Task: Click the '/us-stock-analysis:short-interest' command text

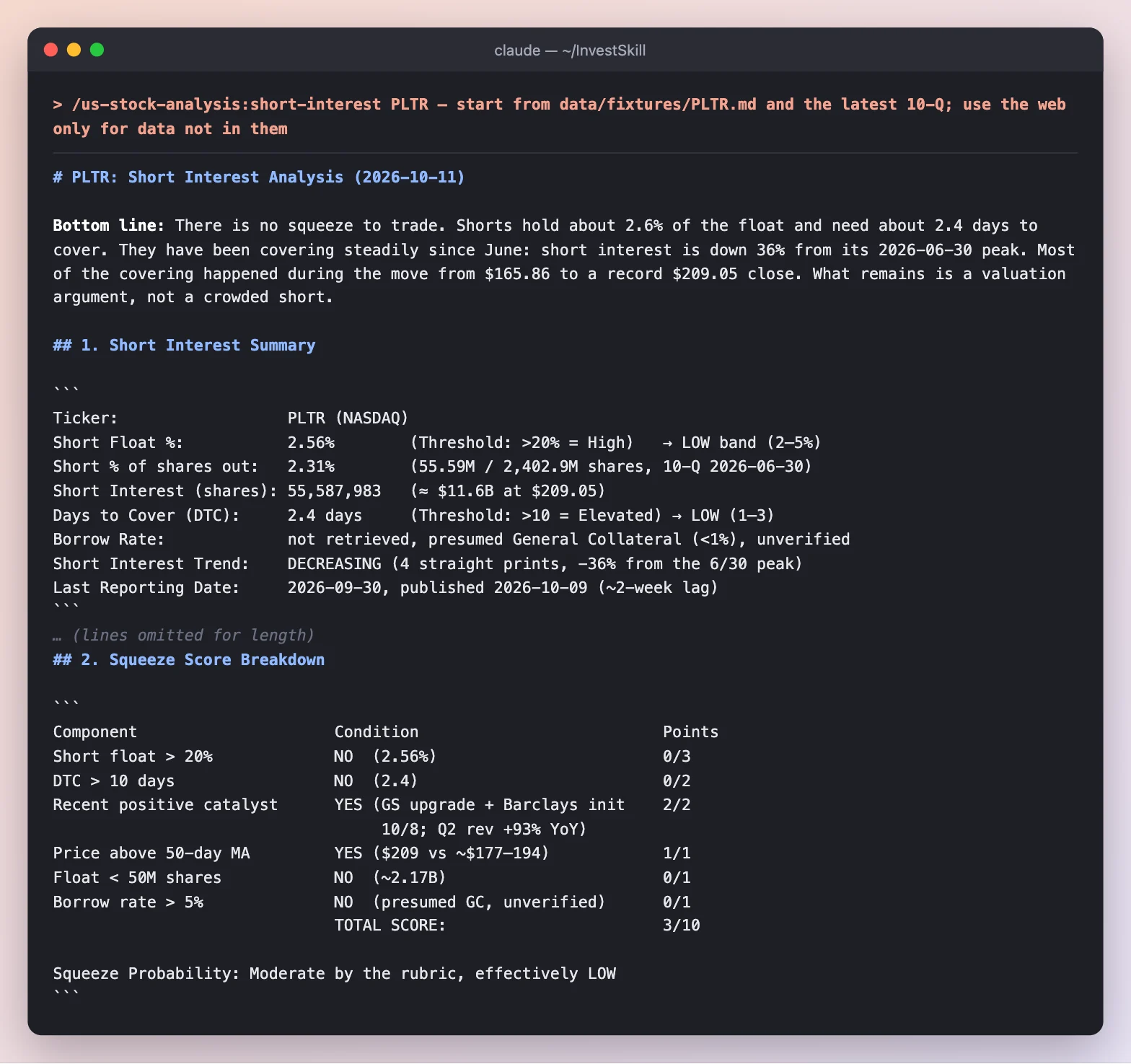Action: [x=226, y=105]
